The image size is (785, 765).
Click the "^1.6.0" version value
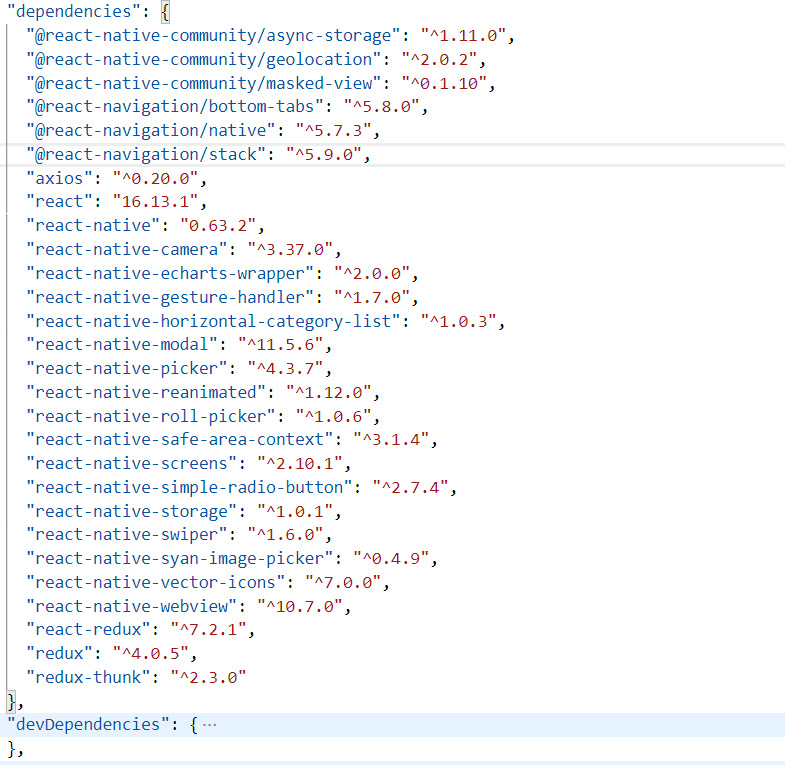point(285,535)
